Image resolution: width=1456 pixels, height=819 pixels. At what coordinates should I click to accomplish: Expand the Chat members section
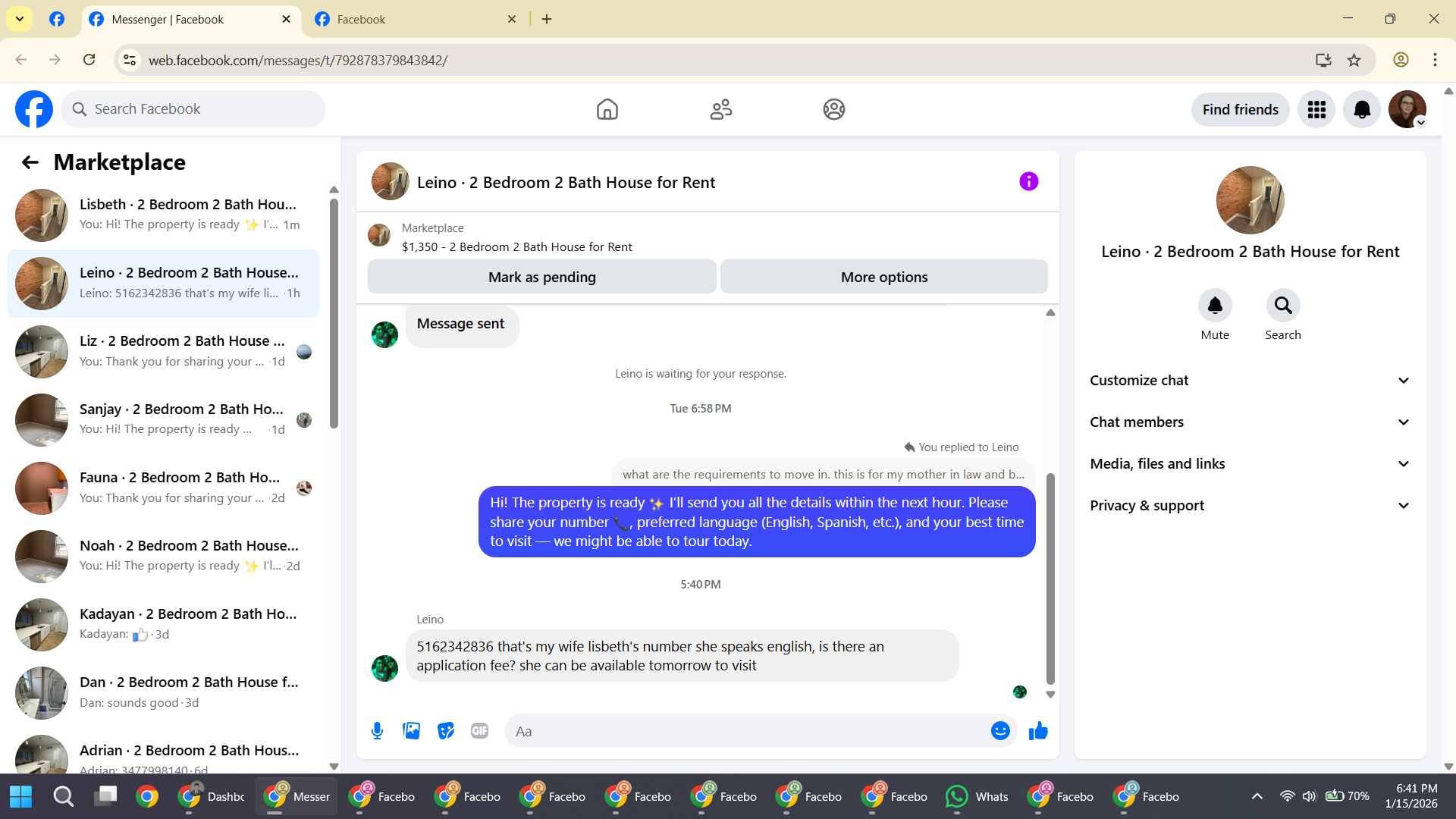coord(1250,422)
